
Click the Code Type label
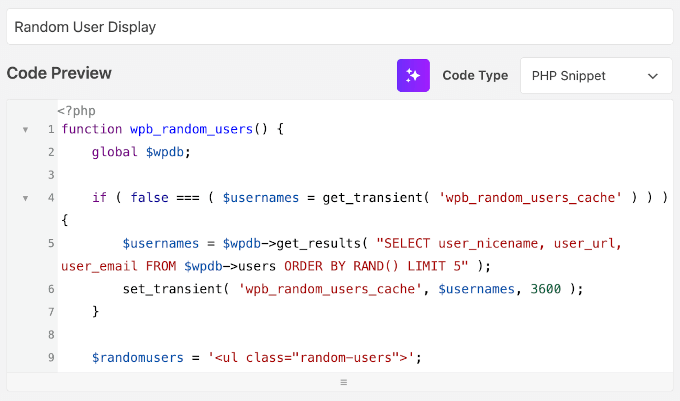[475, 76]
